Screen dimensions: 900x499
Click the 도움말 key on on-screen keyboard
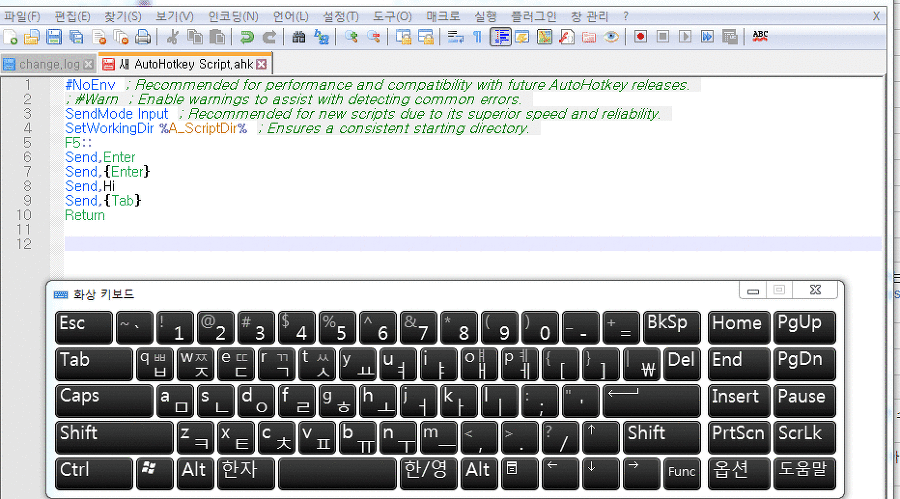point(804,474)
